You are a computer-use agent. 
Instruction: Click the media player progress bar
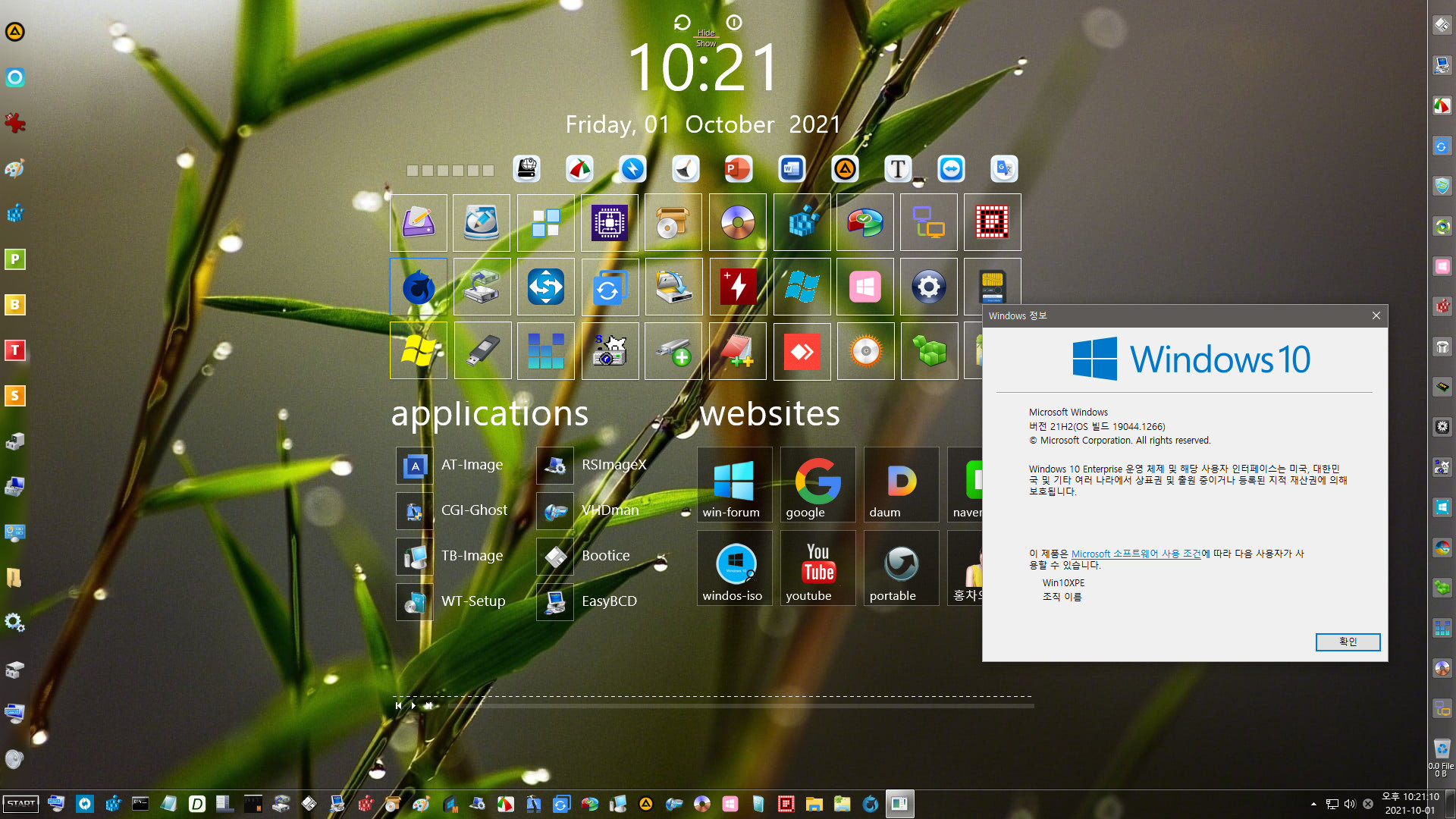tap(741, 706)
